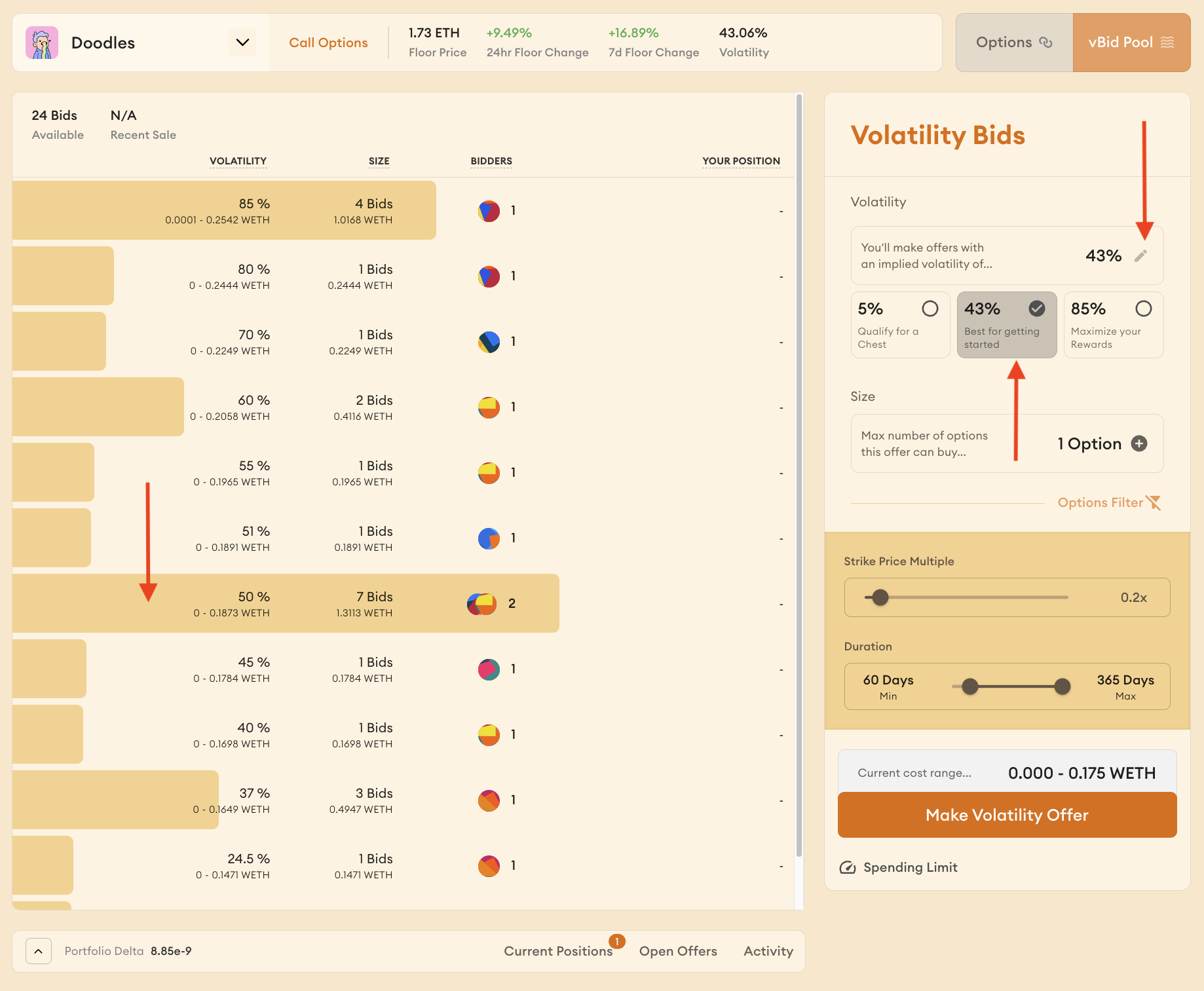1204x991 pixels.
Task: Select the 85 % volatility bid row
Action: (x=403, y=210)
